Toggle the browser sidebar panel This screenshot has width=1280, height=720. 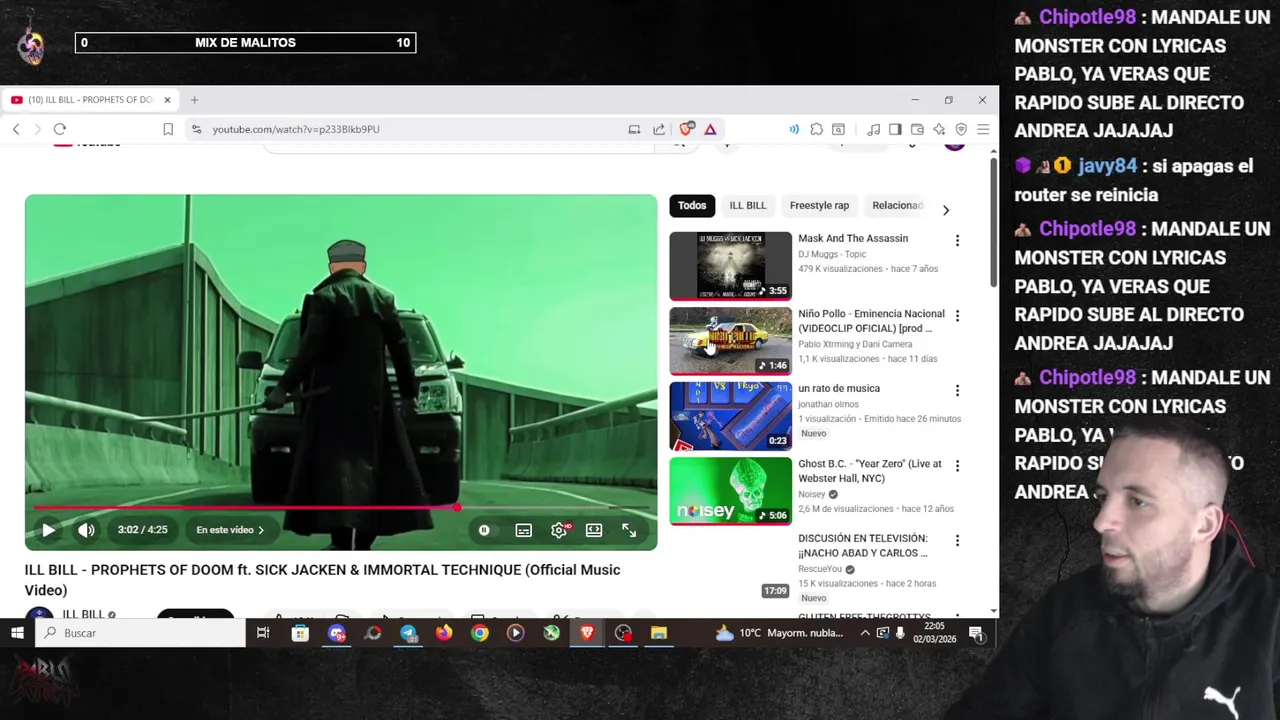[x=895, y=129]
